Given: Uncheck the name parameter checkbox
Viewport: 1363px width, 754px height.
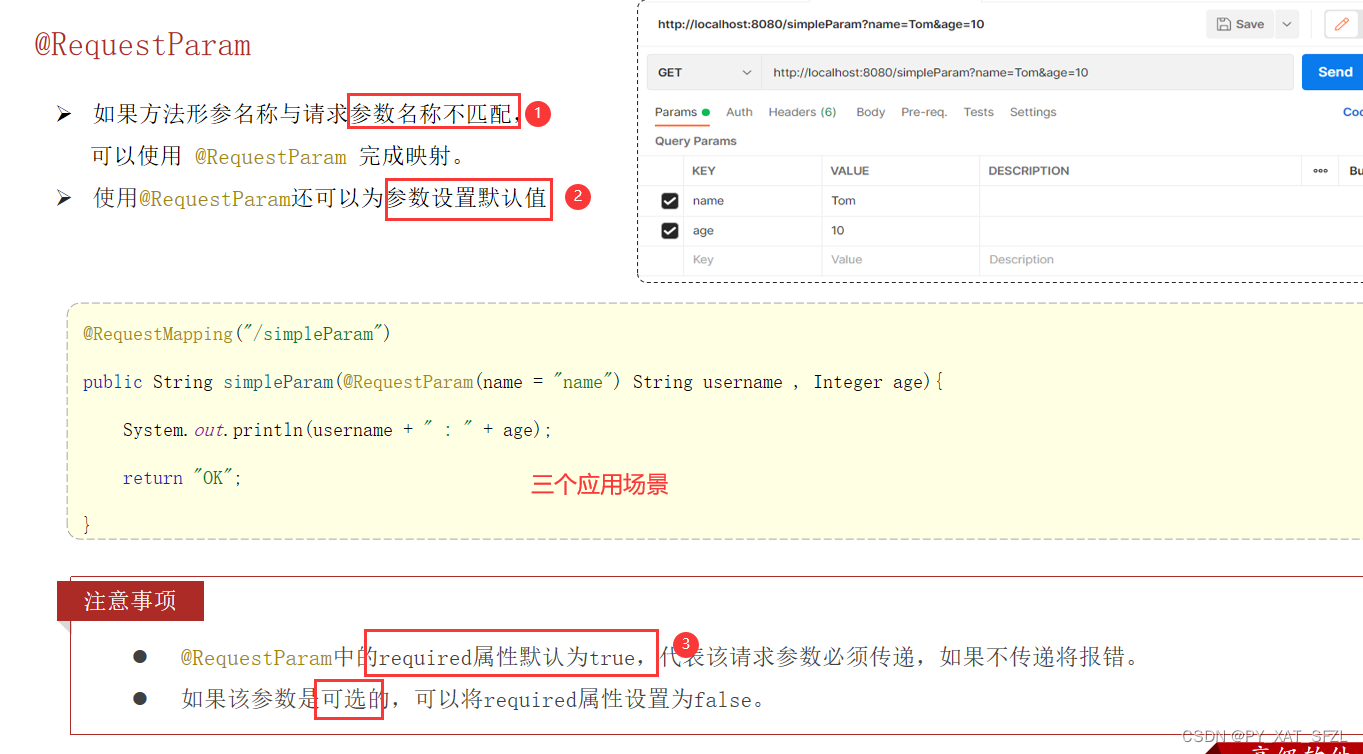Looking at the screenshot, I should coord(670,201).
